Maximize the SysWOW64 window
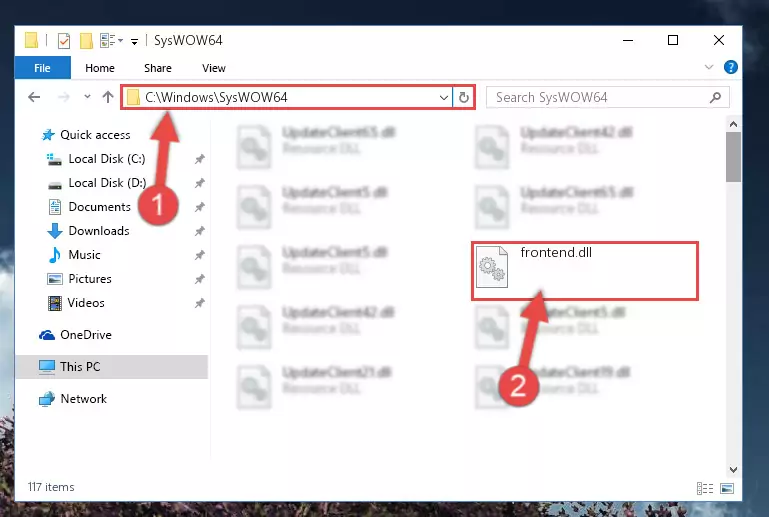The height and width of the screenshot is (517, 769). [x=673, y=41]
